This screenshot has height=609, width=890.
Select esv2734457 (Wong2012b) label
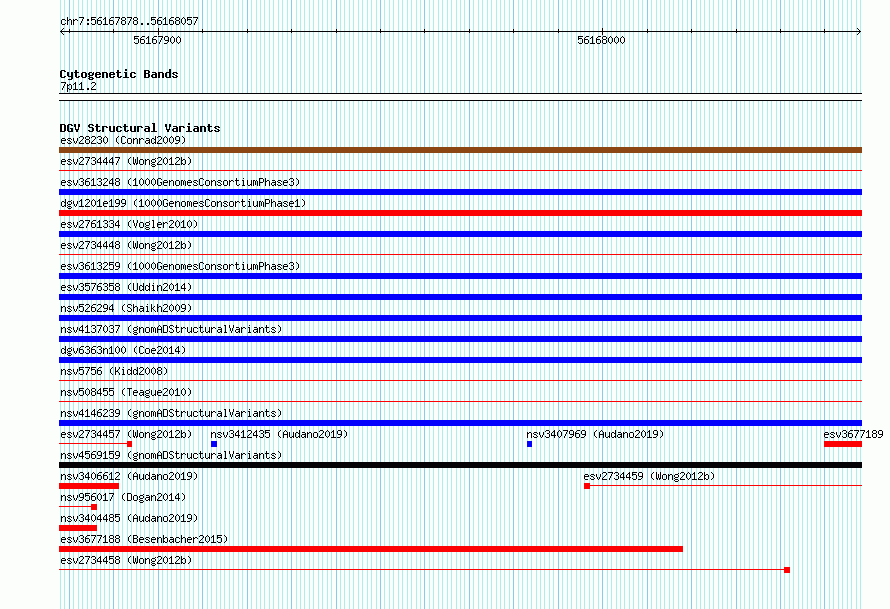coord(126,434)
